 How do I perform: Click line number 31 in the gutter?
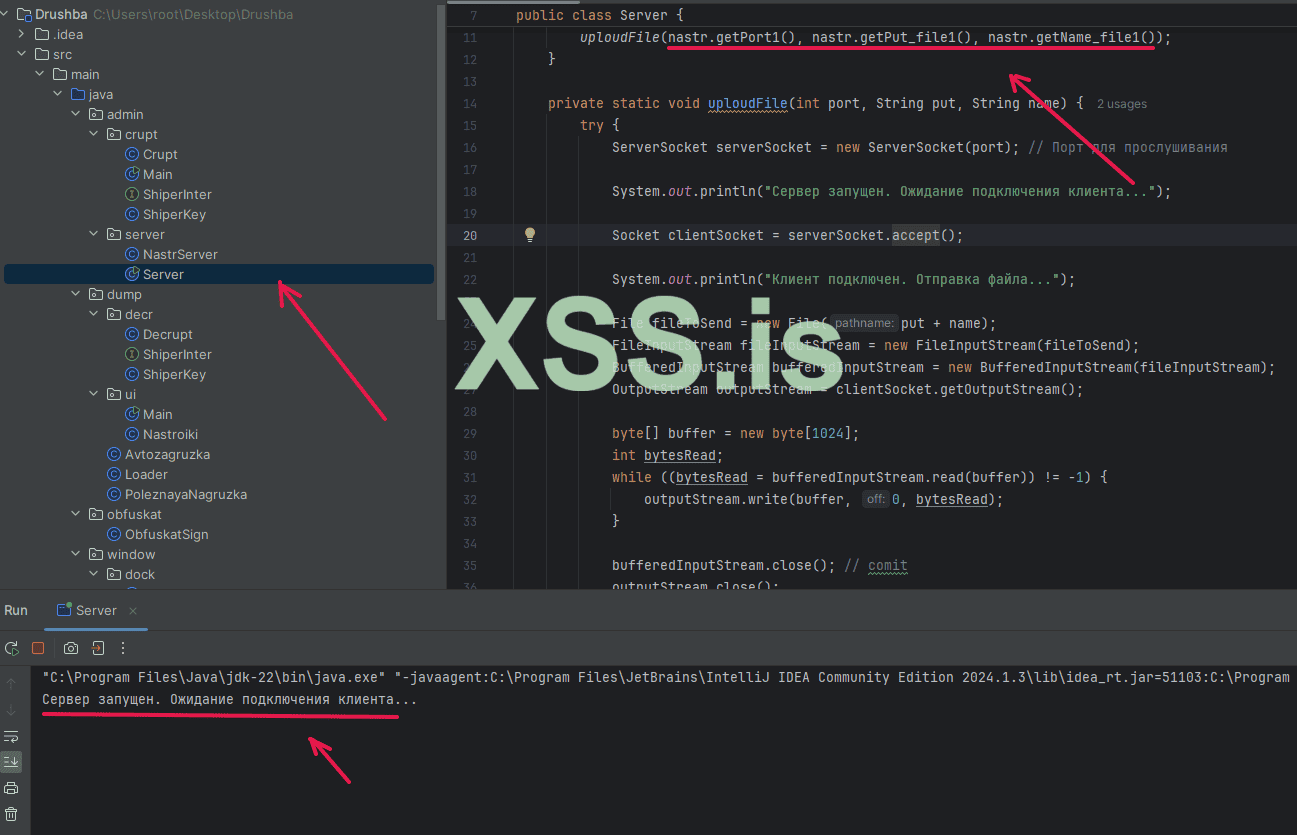click(471, 477)
